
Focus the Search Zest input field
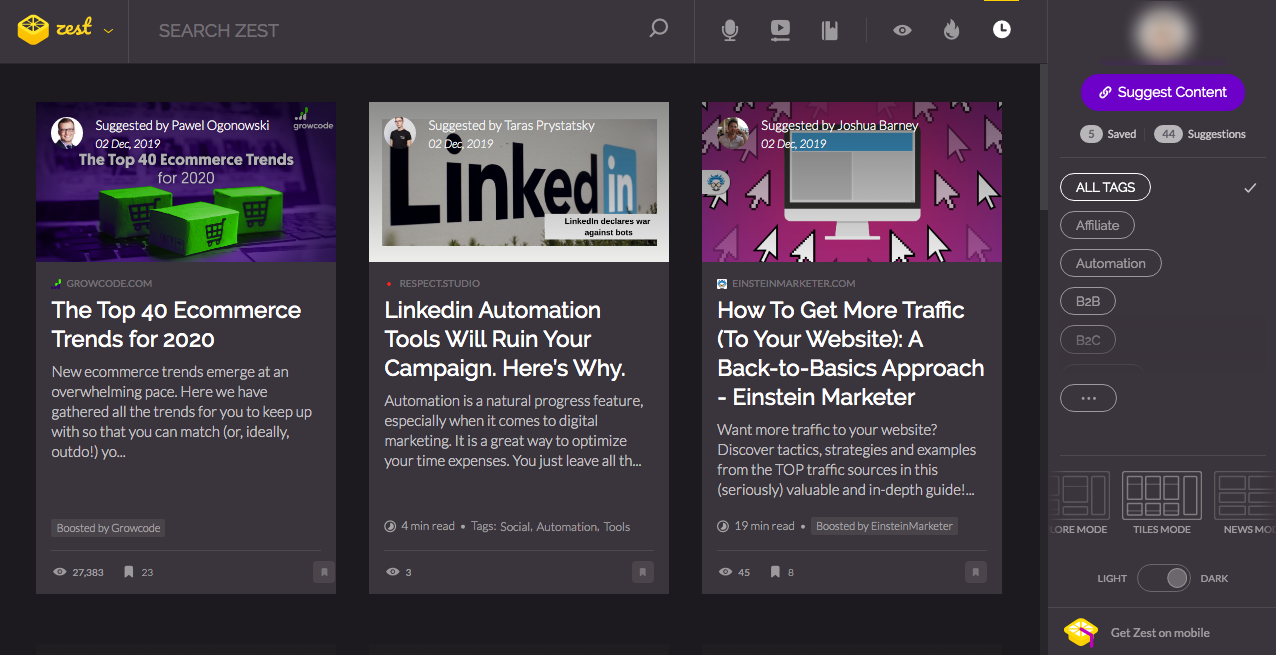[400, 30]
